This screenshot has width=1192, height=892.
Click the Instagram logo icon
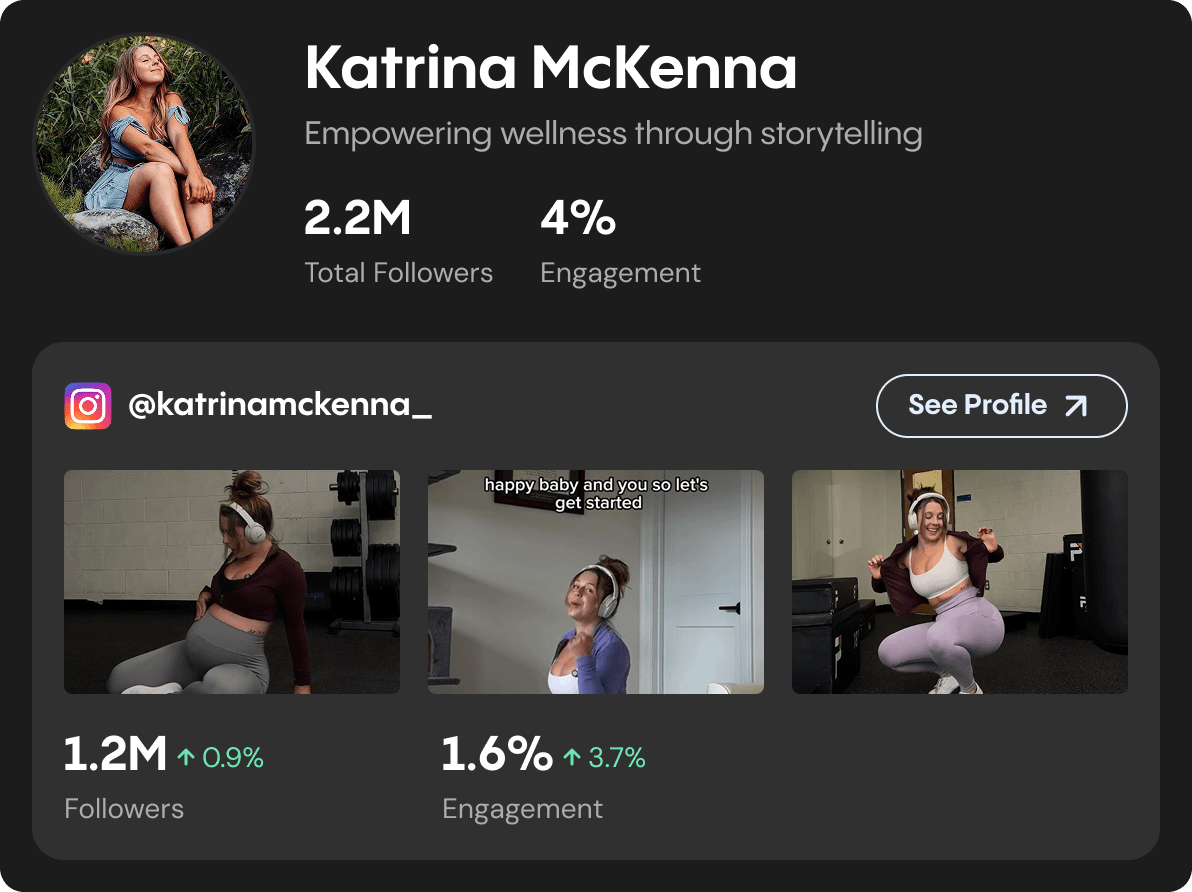pyautogui.click(x=87, y=405)
